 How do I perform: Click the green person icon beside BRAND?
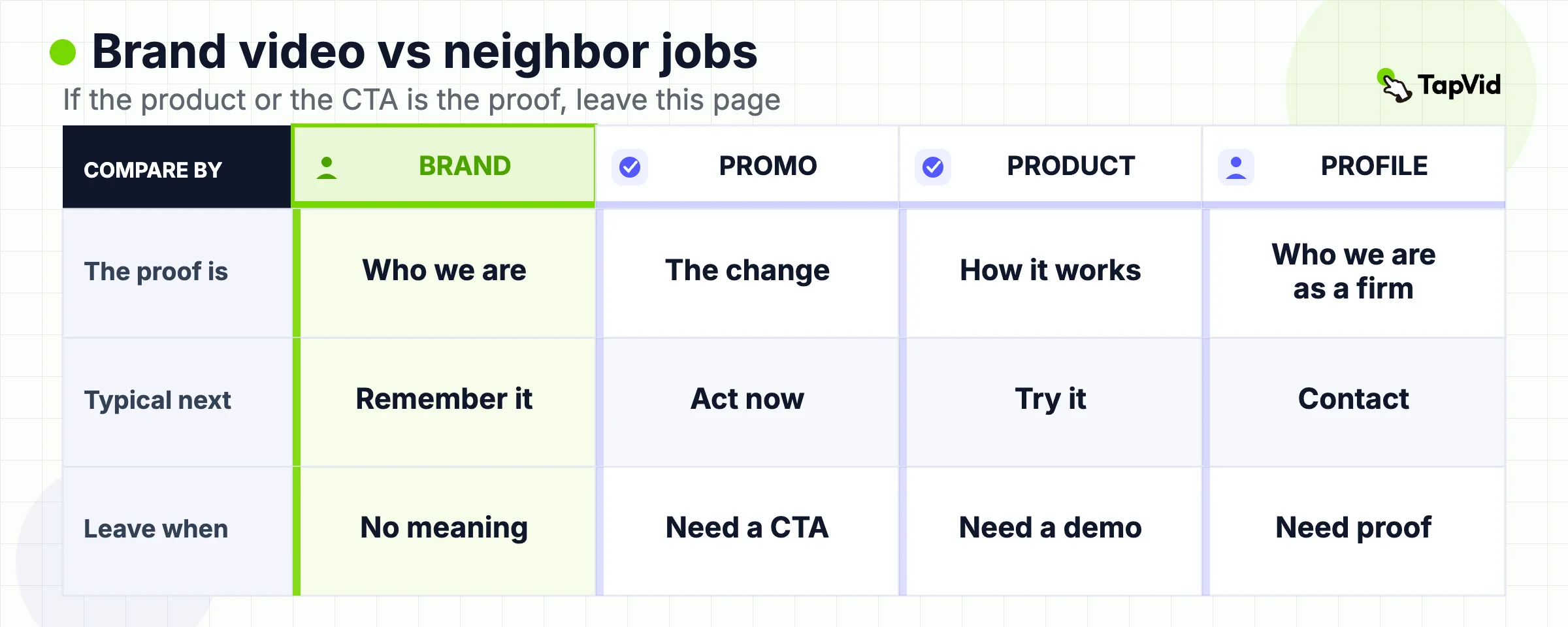327,167
